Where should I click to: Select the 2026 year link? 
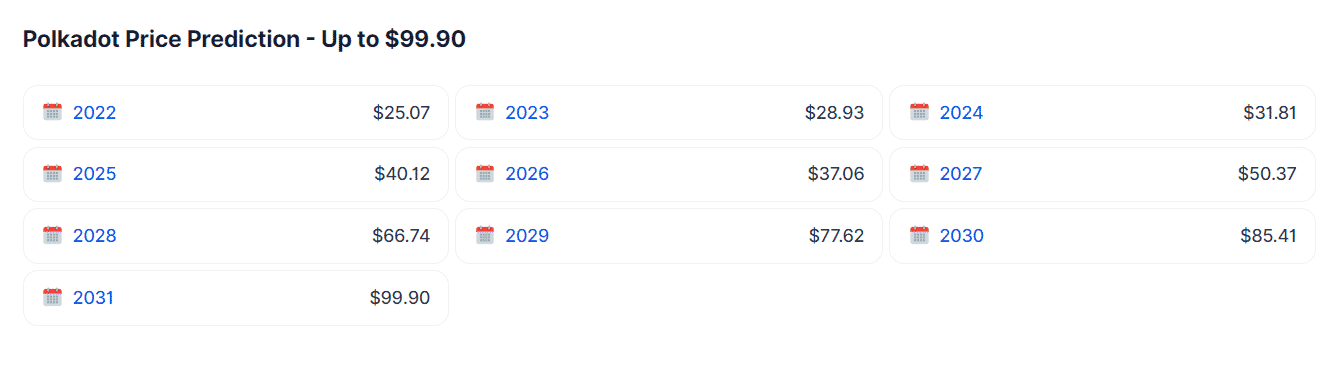[x=527, y=174]
